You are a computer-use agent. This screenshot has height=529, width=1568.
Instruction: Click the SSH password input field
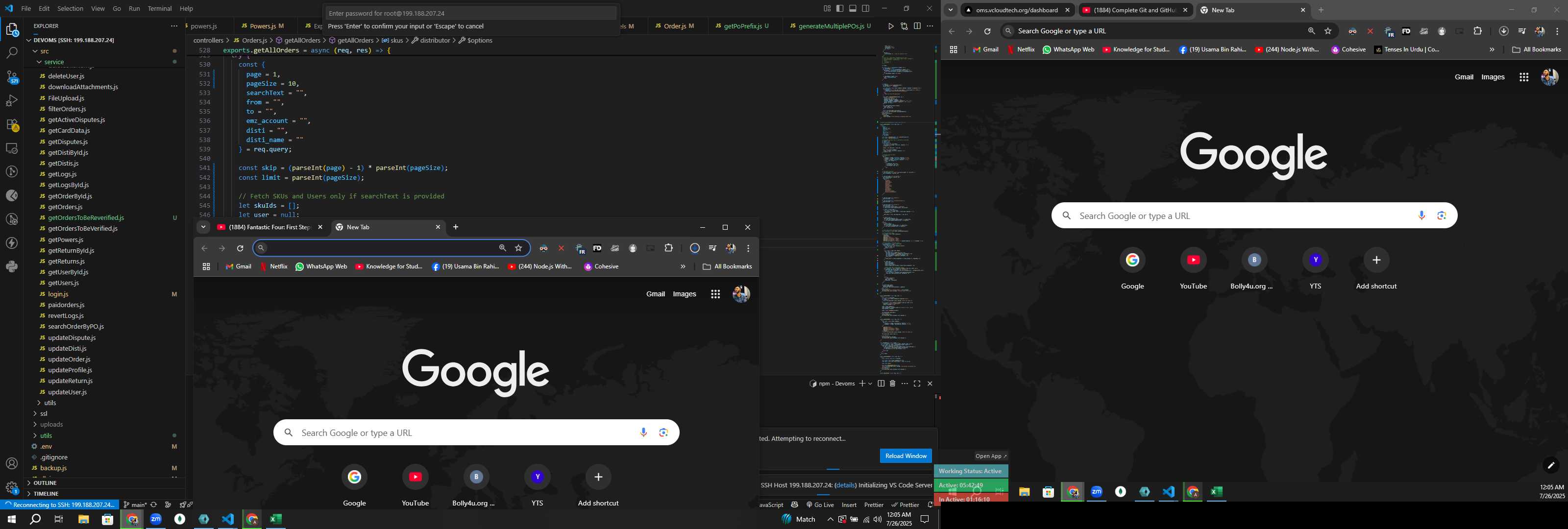pyautogui.click(x=470, y=13)
